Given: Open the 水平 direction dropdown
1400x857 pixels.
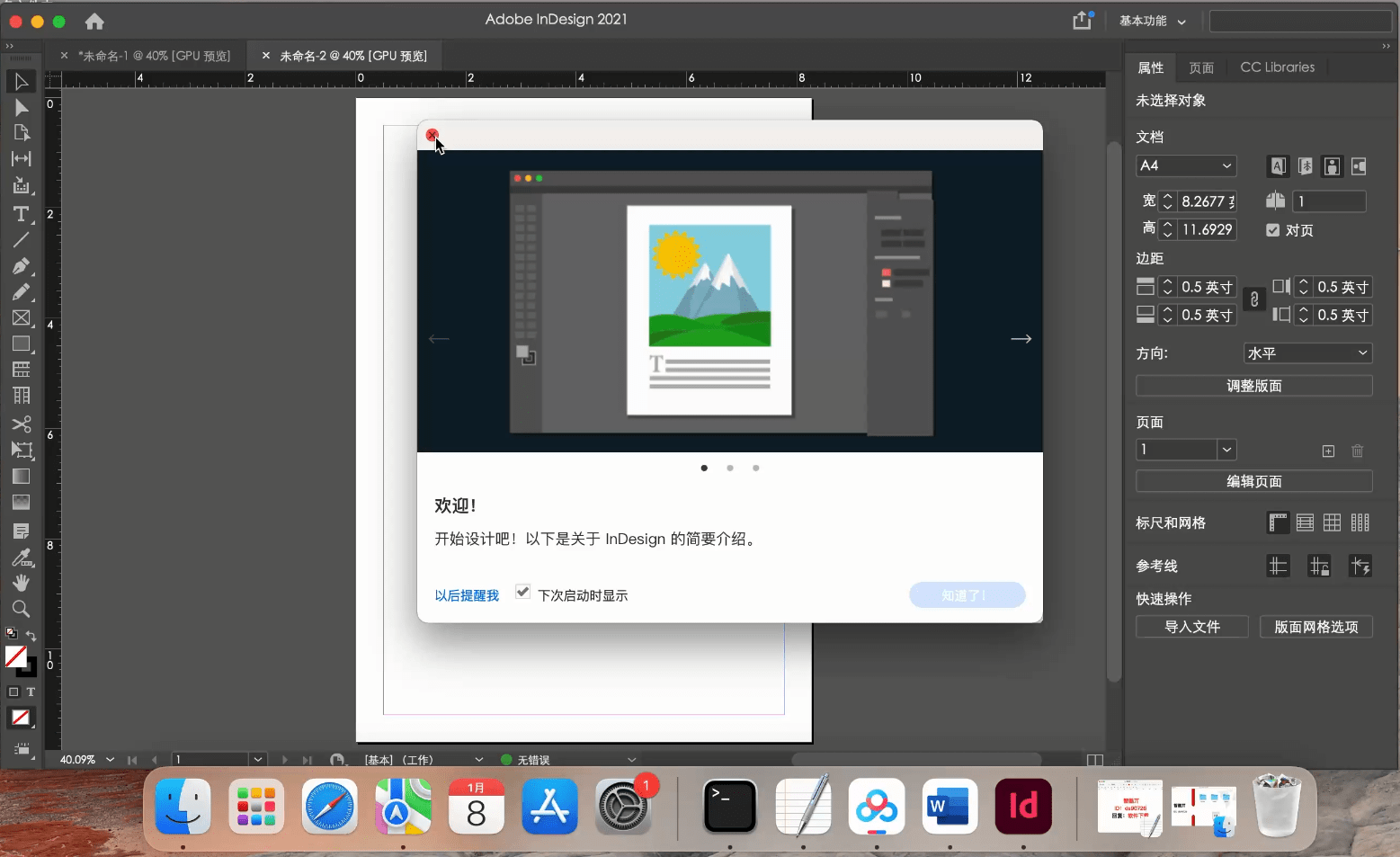Looking at the screenshot, I should [x=1308, y=353].
